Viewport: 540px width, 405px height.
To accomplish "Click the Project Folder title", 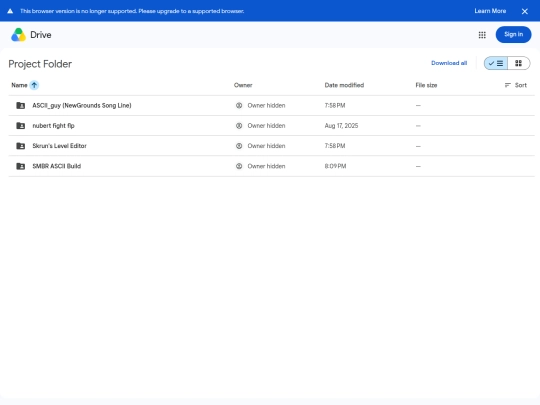I will tap(40, 64).
